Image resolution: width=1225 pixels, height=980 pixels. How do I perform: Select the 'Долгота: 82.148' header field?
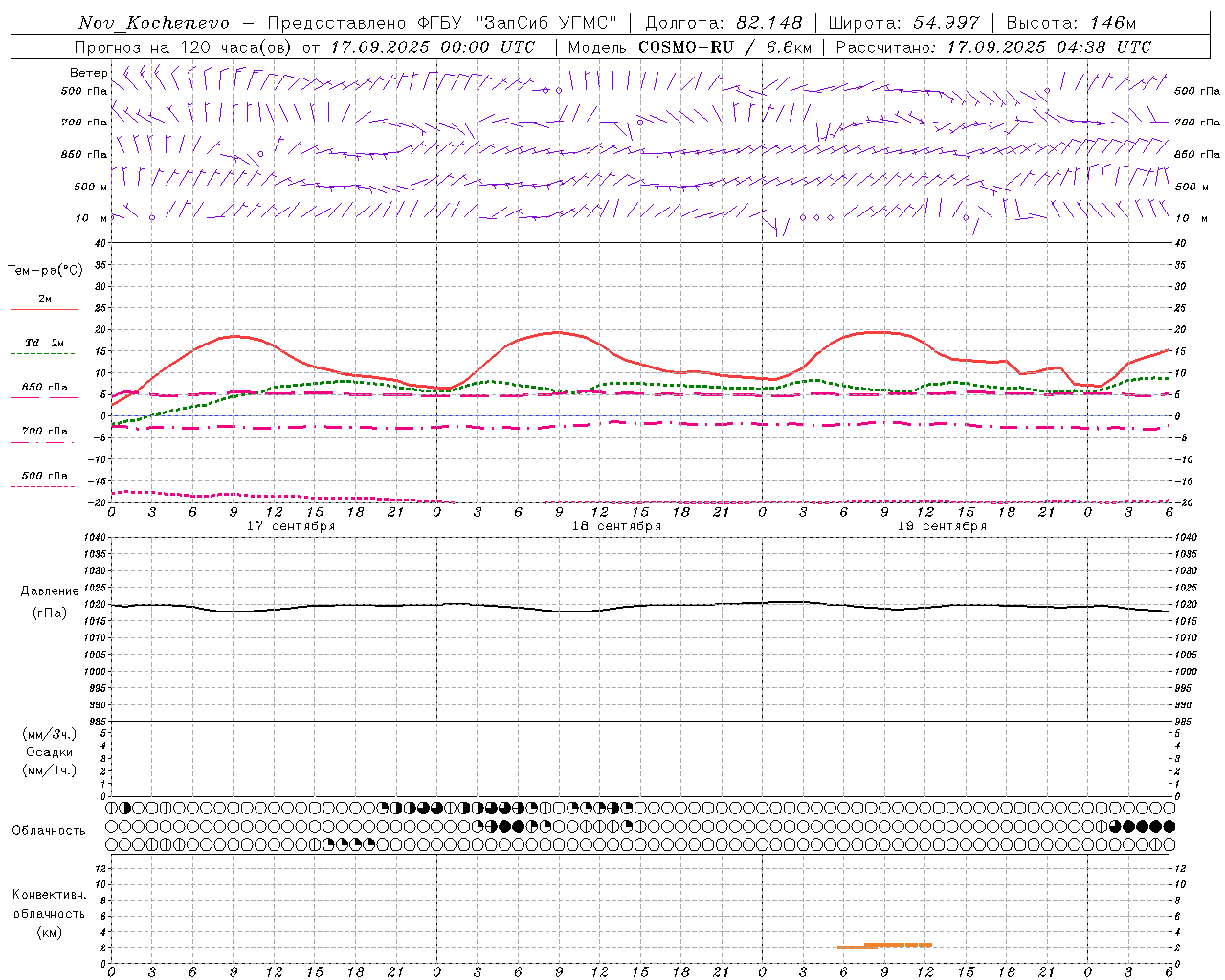pos(724,23)
